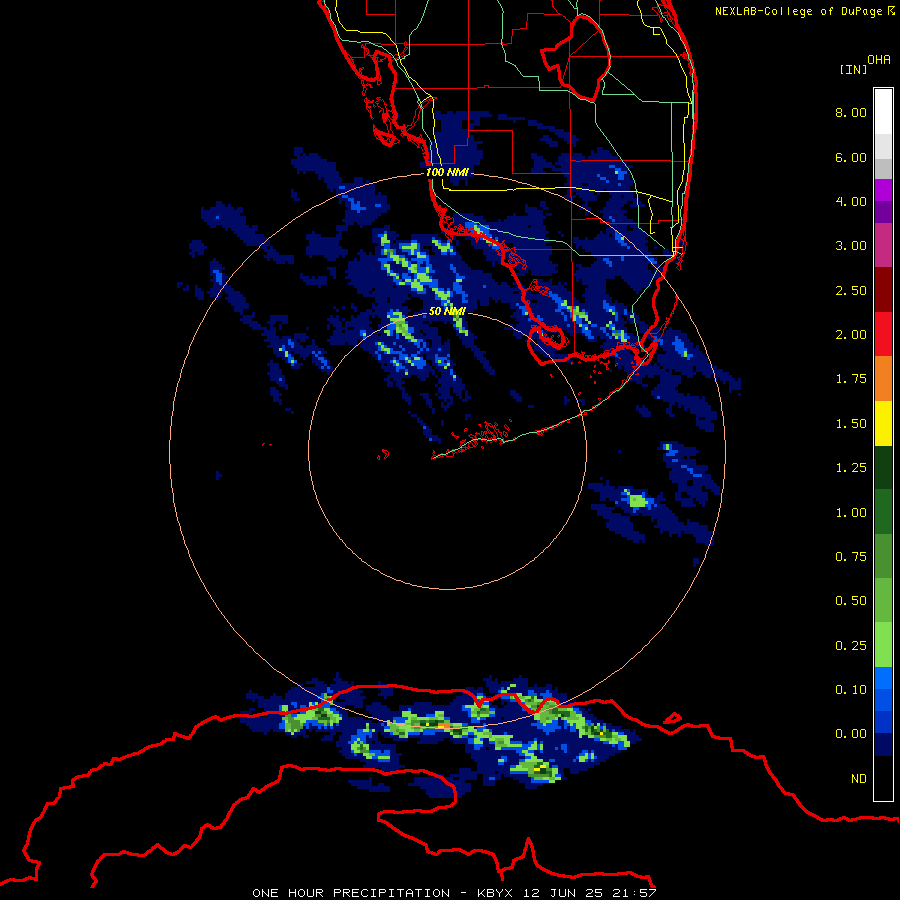Click the [IN] units label
900x900 pixels.
[853, 69]
